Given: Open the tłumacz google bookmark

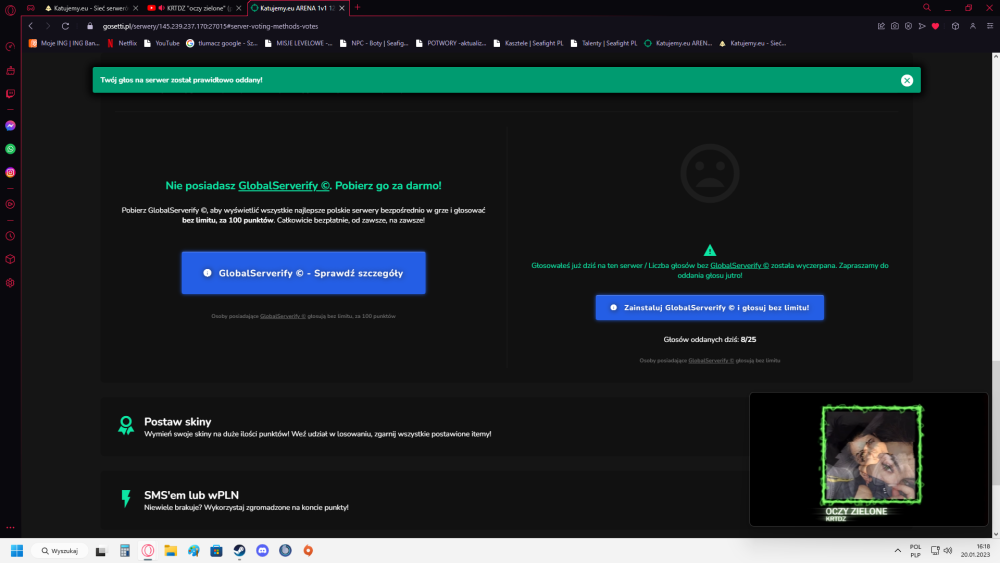Looking at the screenshot, I should pyautogui.click(x=221, y=43).
